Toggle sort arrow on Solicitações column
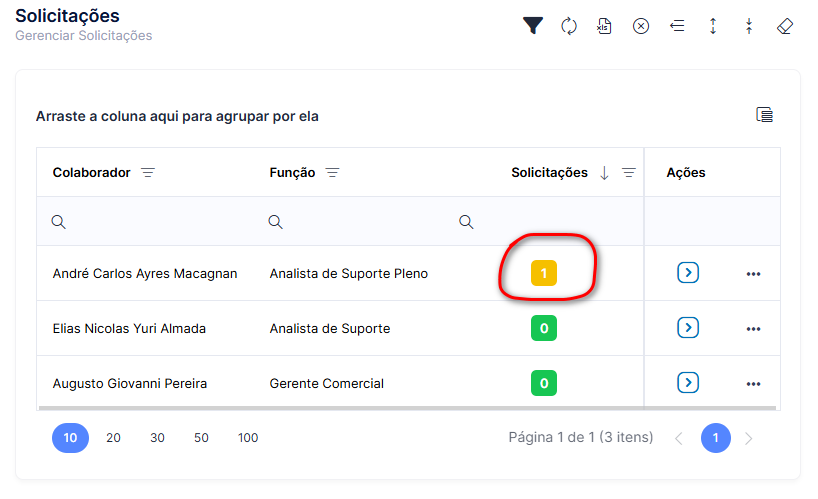 (x=604, y=173)
